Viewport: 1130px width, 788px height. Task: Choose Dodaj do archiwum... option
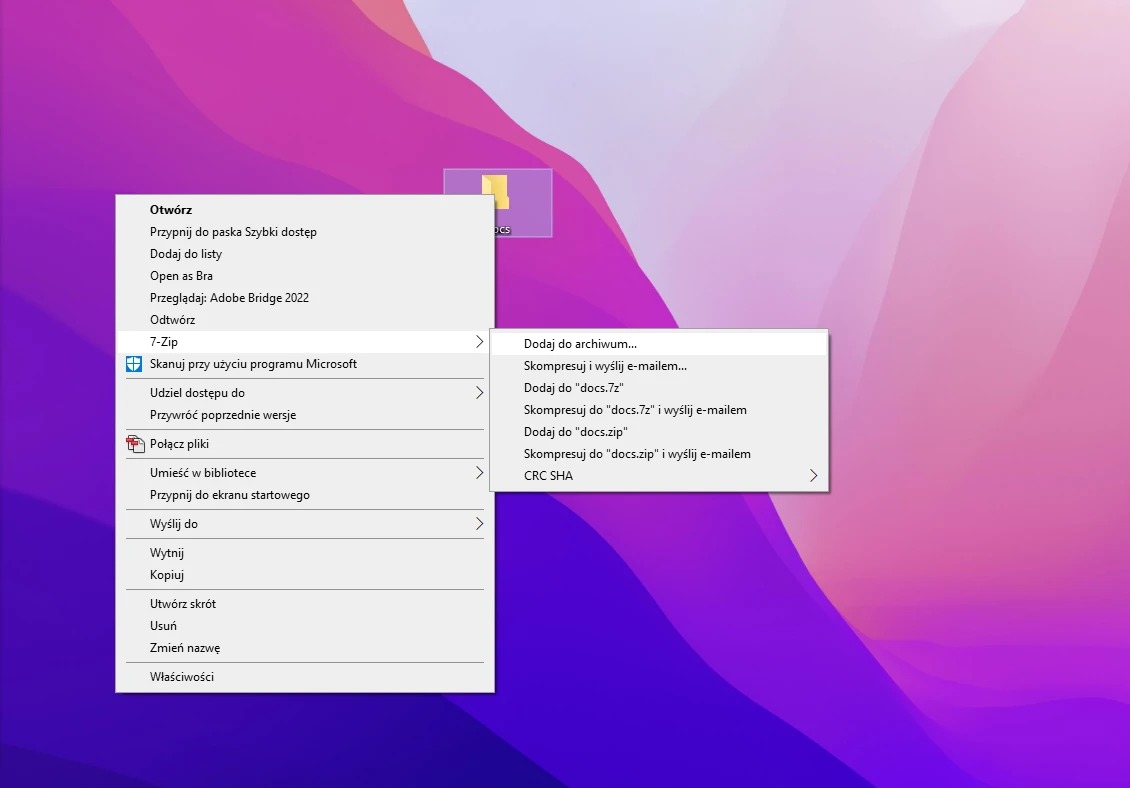tap(580, 344)
